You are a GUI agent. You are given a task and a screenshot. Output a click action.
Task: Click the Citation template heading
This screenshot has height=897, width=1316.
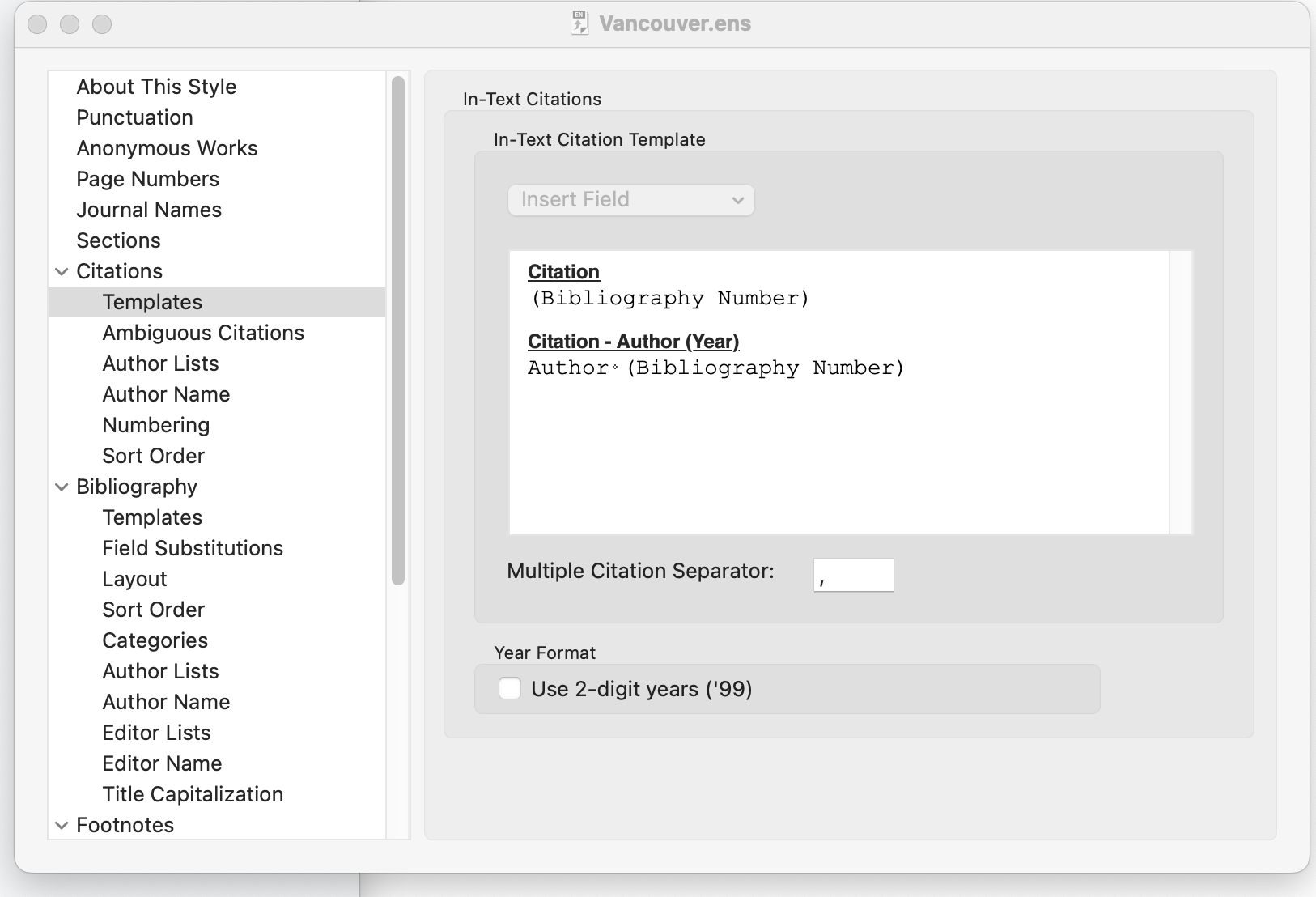(564, 272)
